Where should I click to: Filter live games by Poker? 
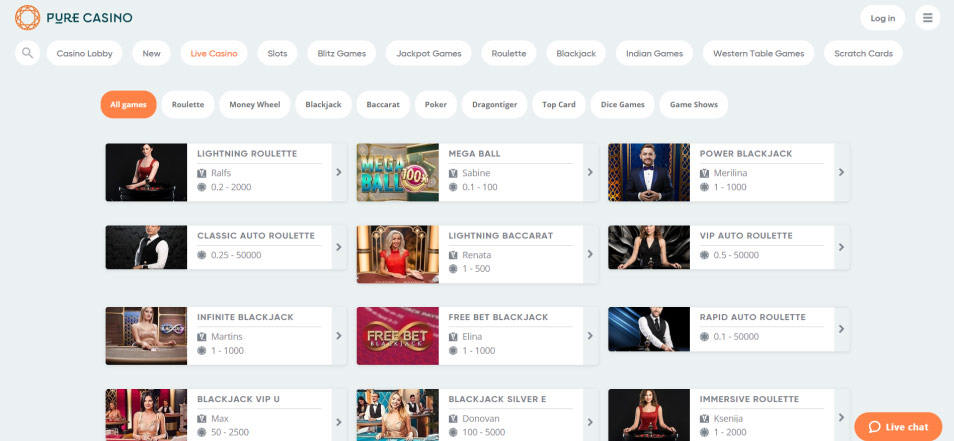pyautogui.click(x=436, y=104)
